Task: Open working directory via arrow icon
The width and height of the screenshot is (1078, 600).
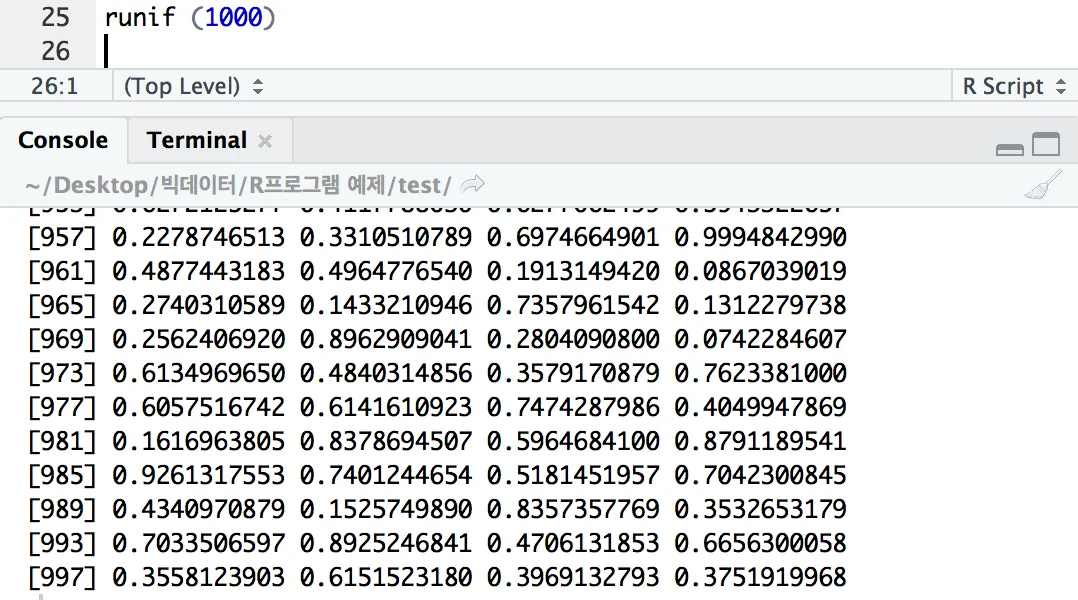Action: click(x=472, y=184)
